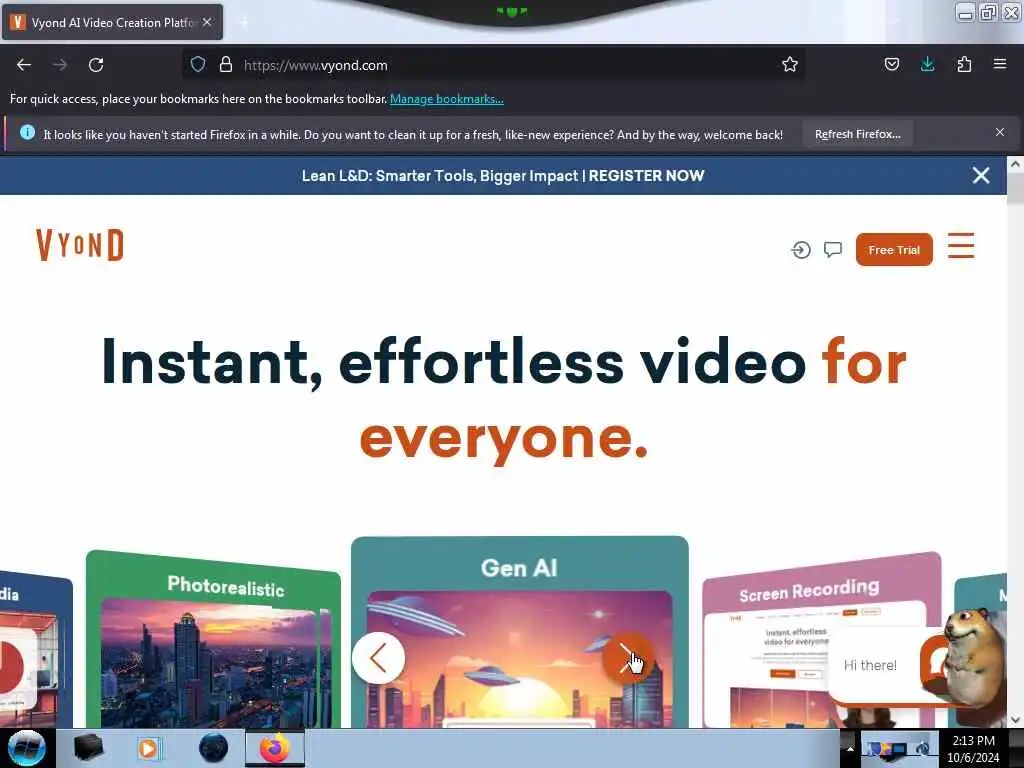Open the black box taskbar icon
Screen dimensions: 1024x768
[x=88, y=748]
